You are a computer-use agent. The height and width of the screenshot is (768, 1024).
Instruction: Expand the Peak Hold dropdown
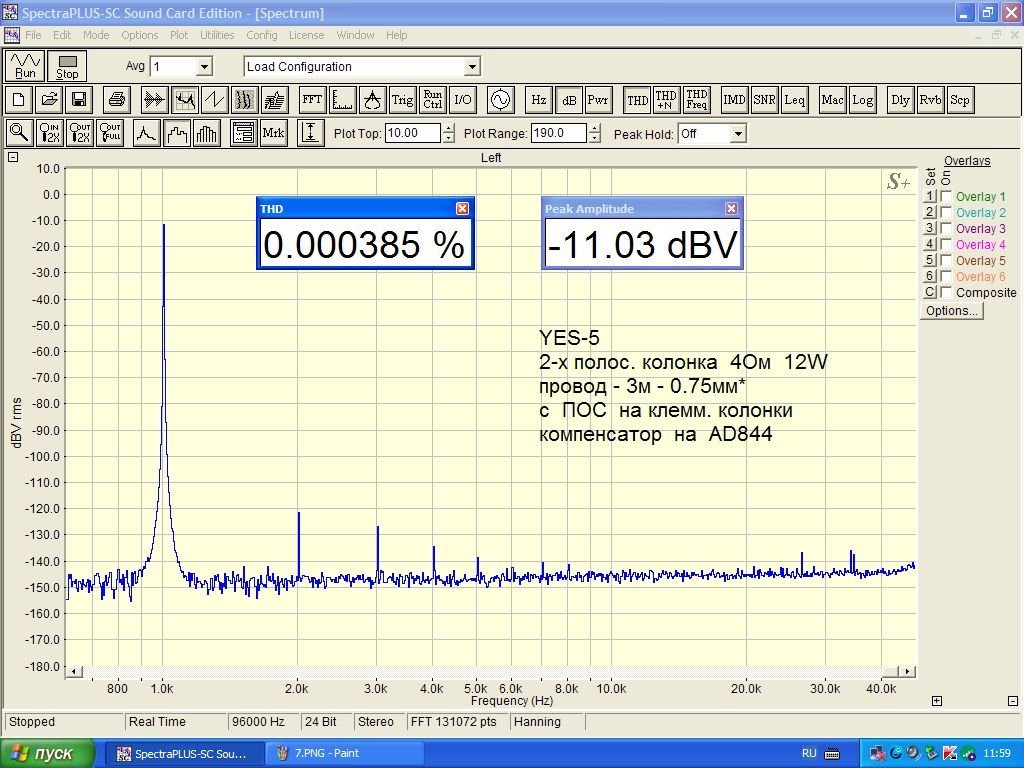tap(738, 134)
